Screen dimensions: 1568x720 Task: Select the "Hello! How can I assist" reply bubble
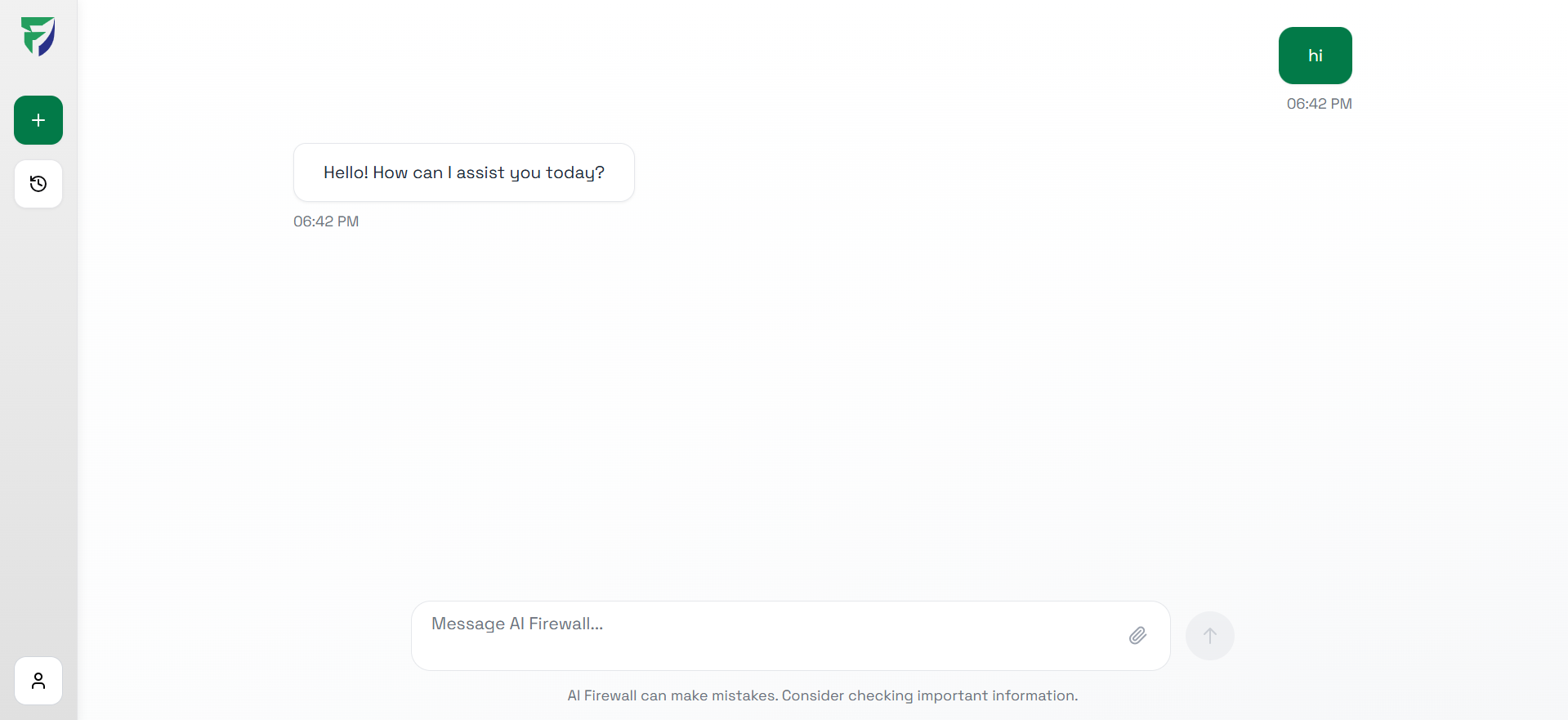(x=463, y=172)
